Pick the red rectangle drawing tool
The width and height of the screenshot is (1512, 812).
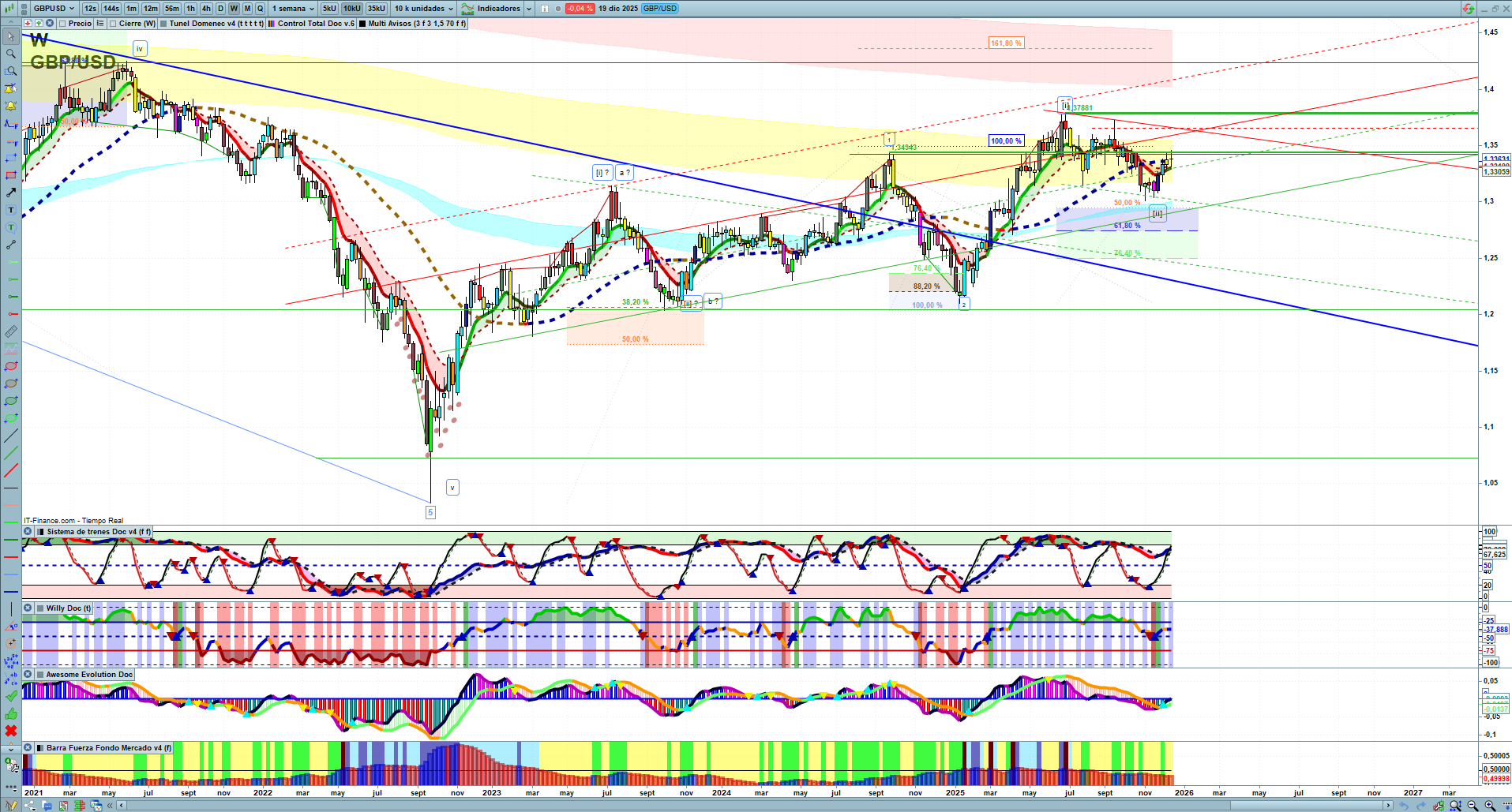(x=11, y=175)
